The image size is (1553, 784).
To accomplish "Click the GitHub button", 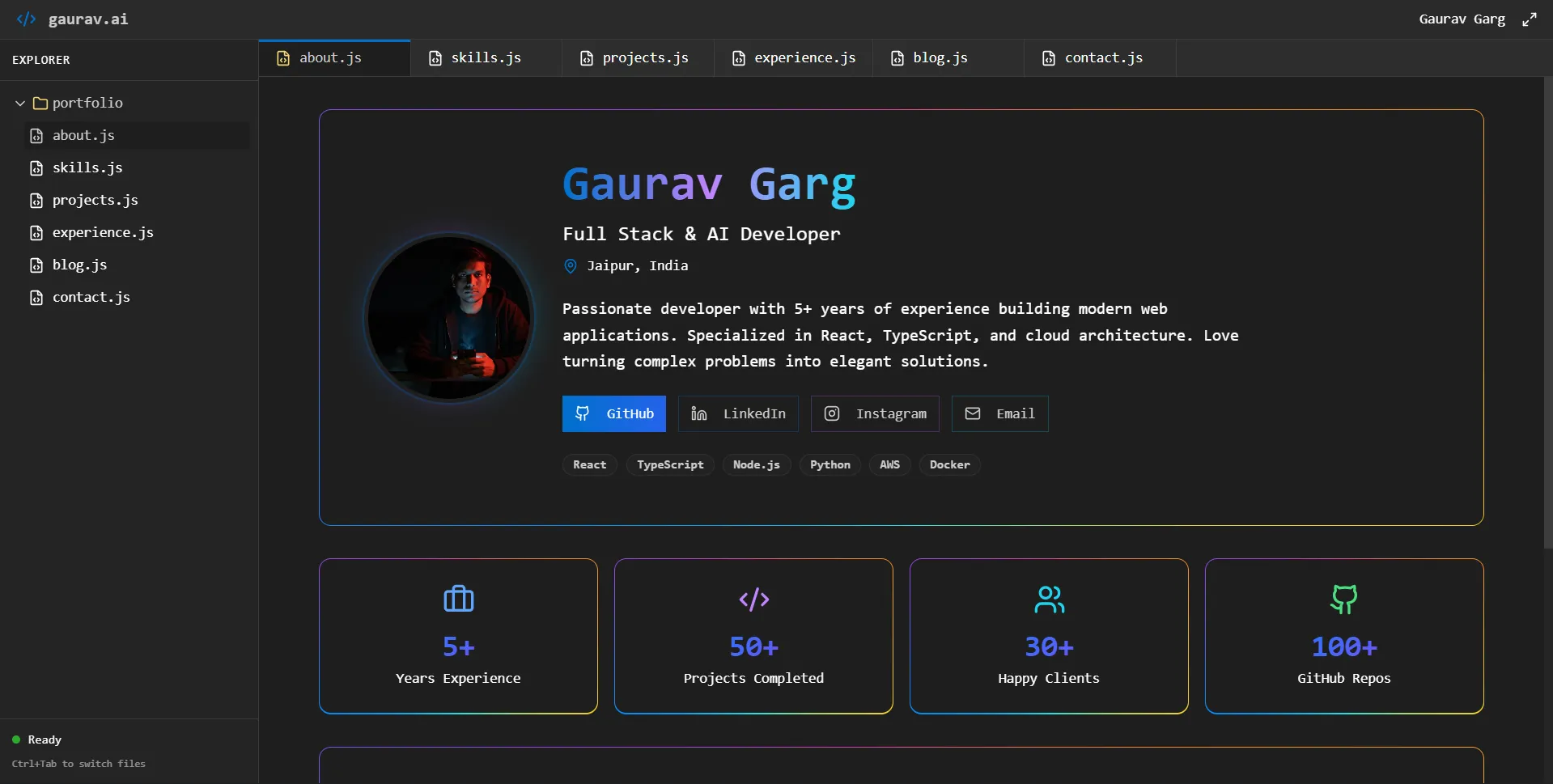I will coord(614,413).
